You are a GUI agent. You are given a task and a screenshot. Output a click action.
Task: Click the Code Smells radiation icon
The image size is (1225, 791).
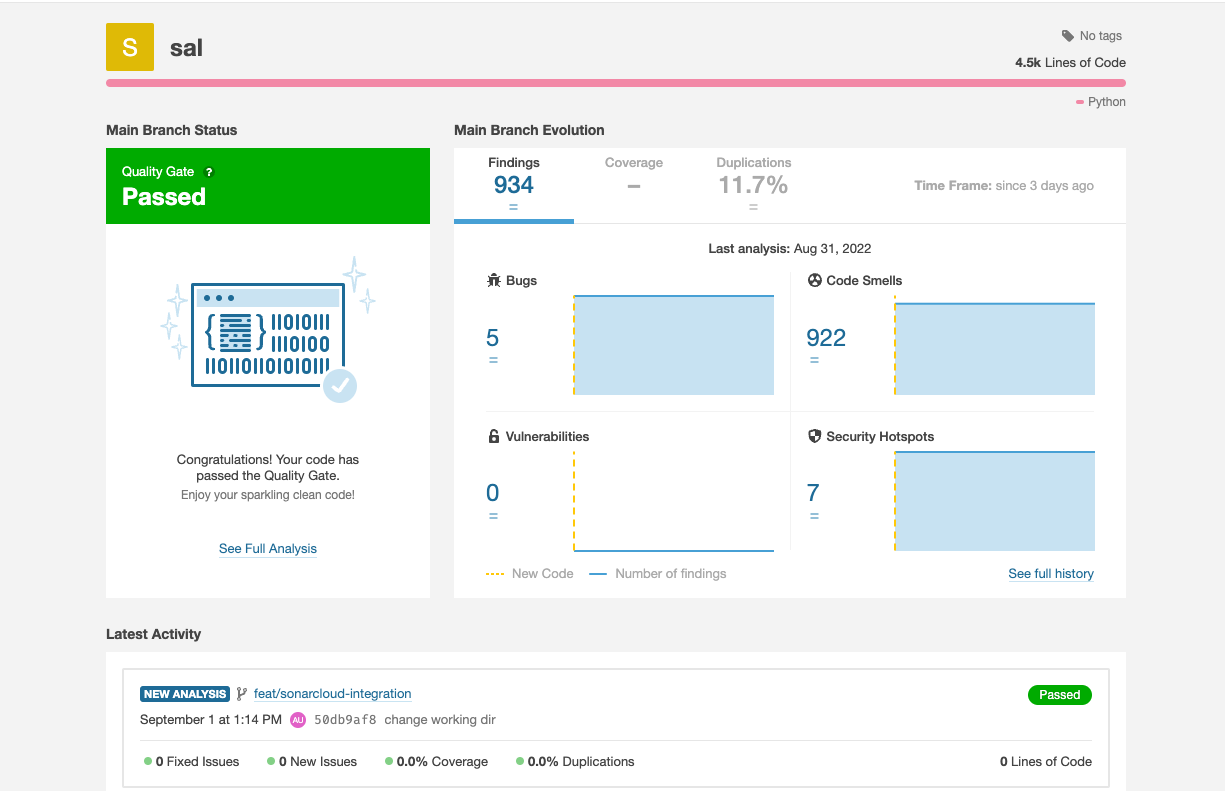click(815, 281)
